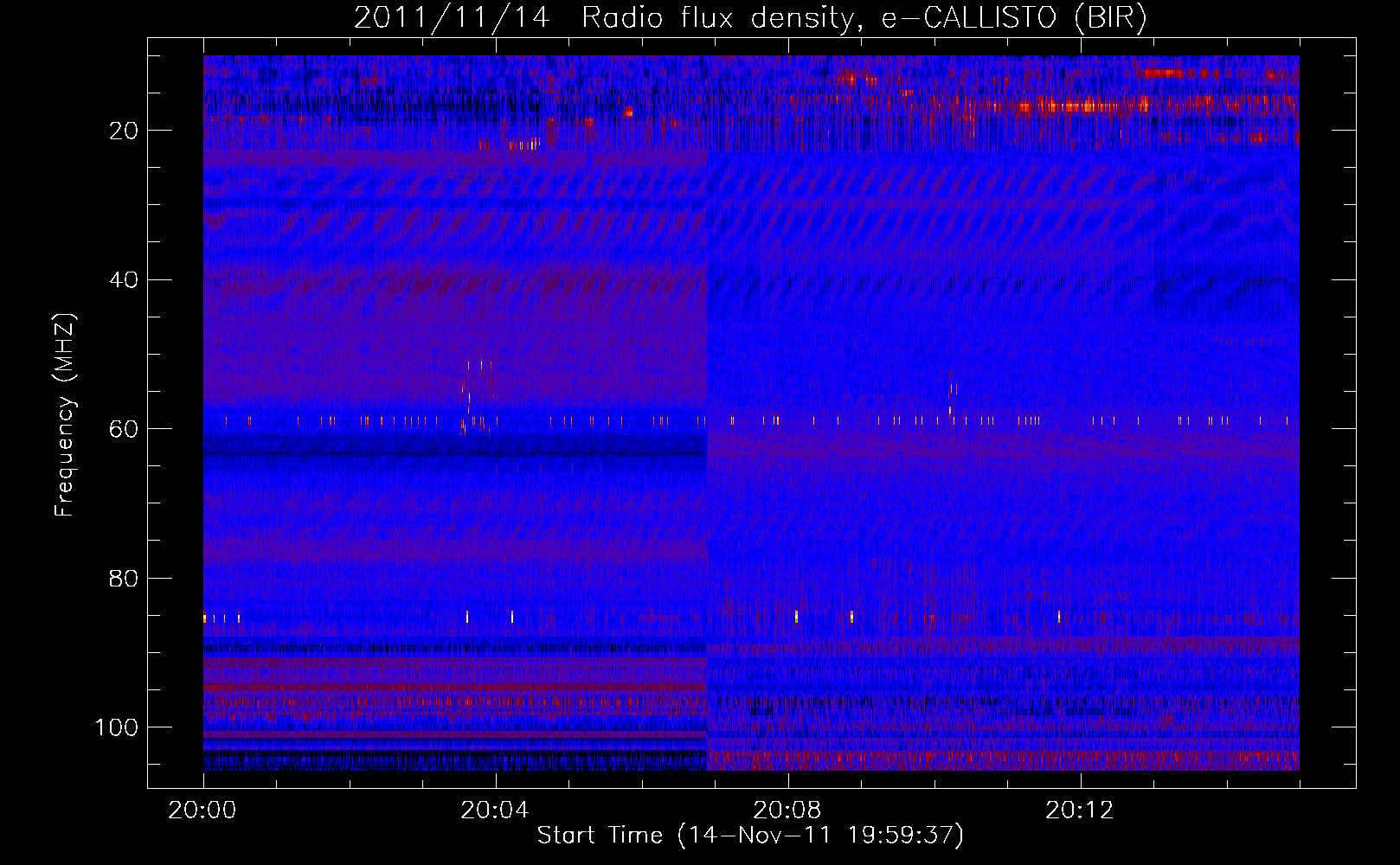The height and width of the screenshot is (865, 1400).
Task: Click the 20 MHz frequency tick label
Action: tap(124, 131)
